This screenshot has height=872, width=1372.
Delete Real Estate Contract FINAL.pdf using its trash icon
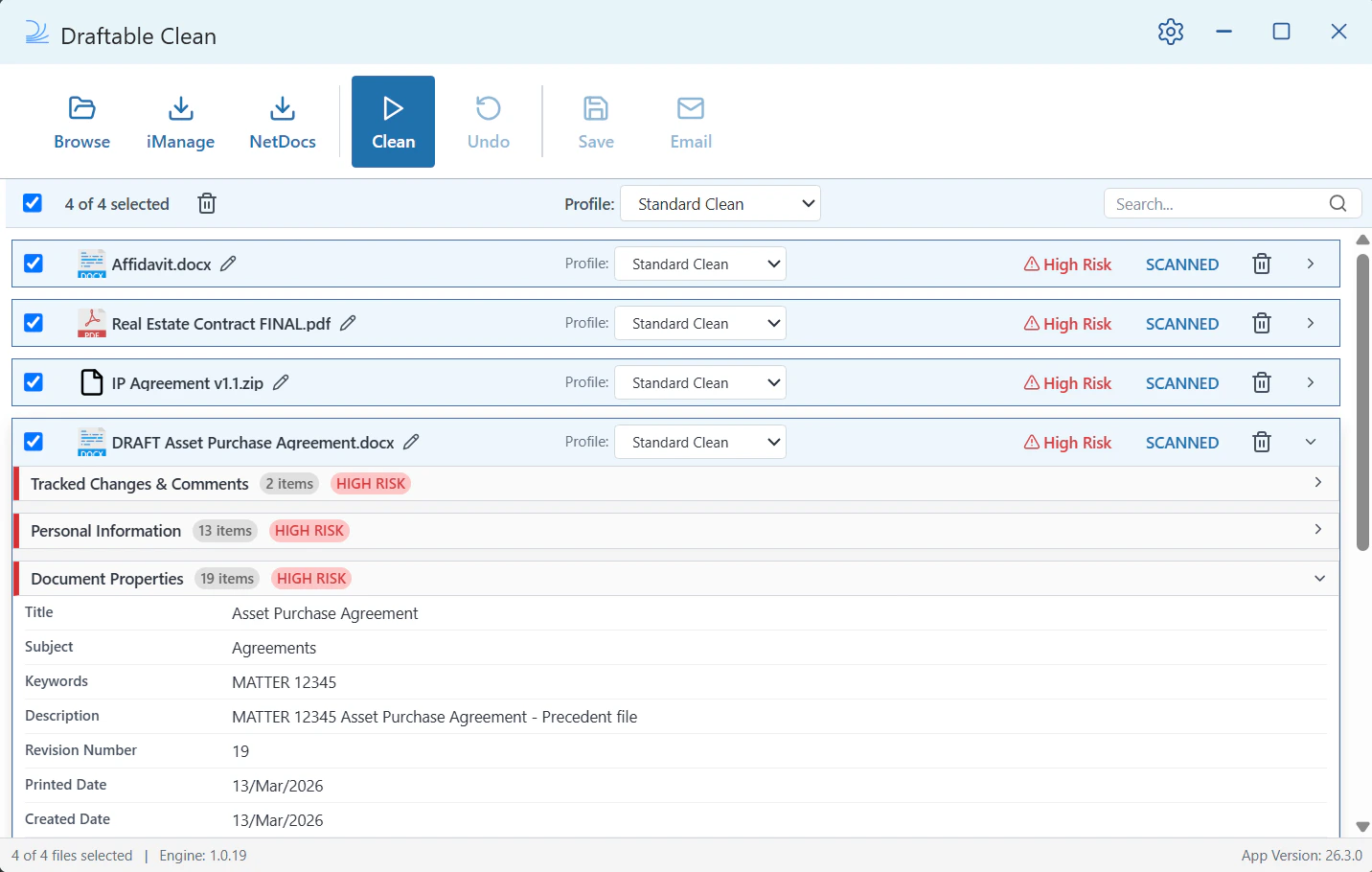1261,324
